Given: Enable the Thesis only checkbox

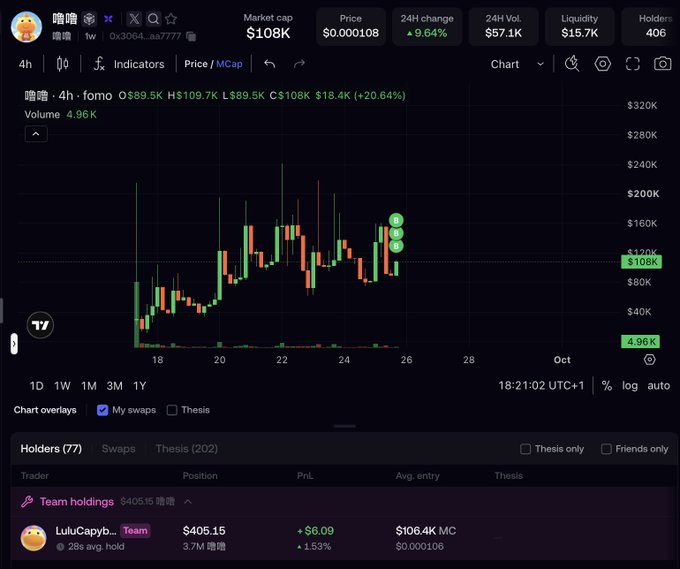Looking at the screenshot, I should pos(525,449).
